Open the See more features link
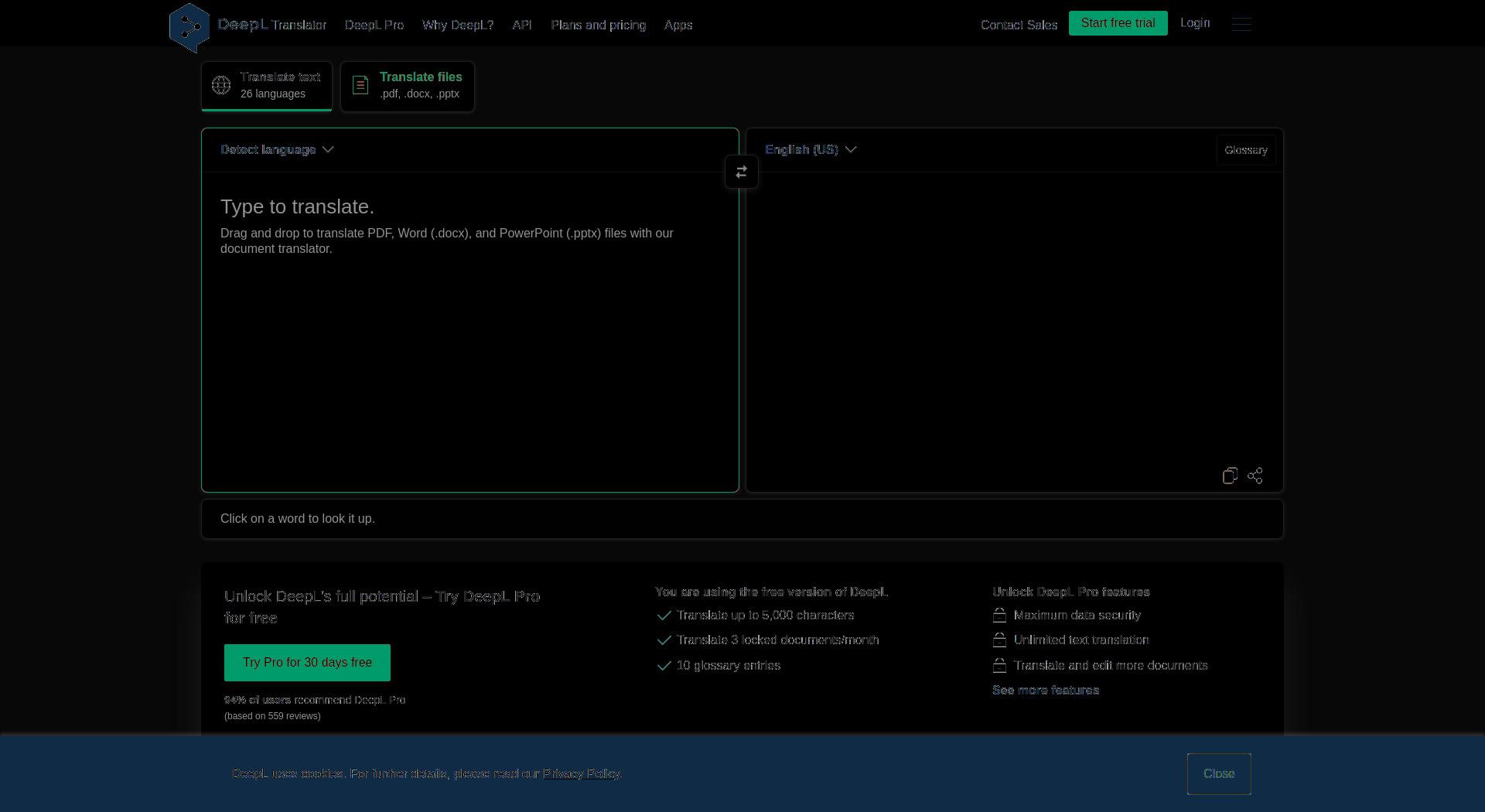The image size is (1485, 812). (1046, 691)
